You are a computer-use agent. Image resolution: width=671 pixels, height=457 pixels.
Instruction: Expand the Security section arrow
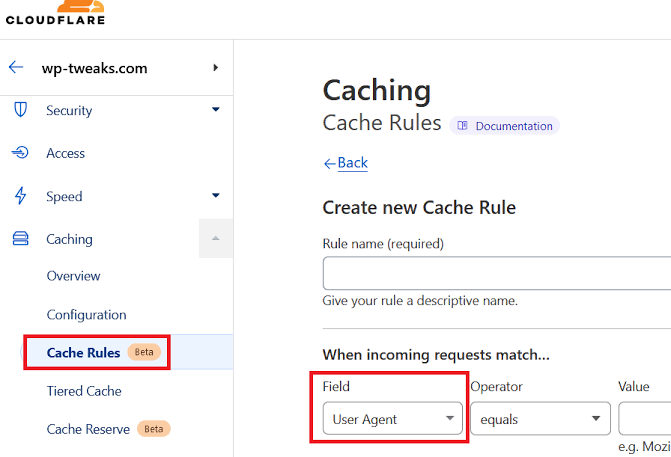click(216, 110)
